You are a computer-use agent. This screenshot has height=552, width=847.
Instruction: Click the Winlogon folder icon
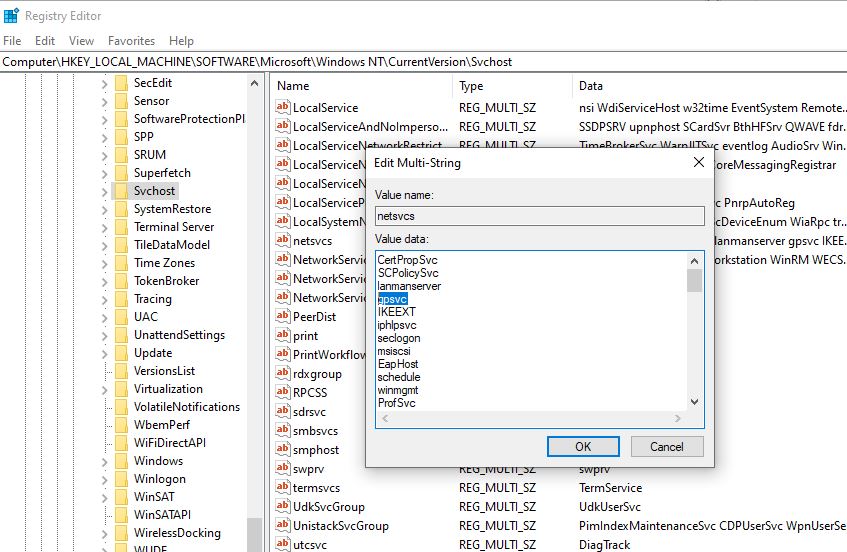[x=122, y=479]
